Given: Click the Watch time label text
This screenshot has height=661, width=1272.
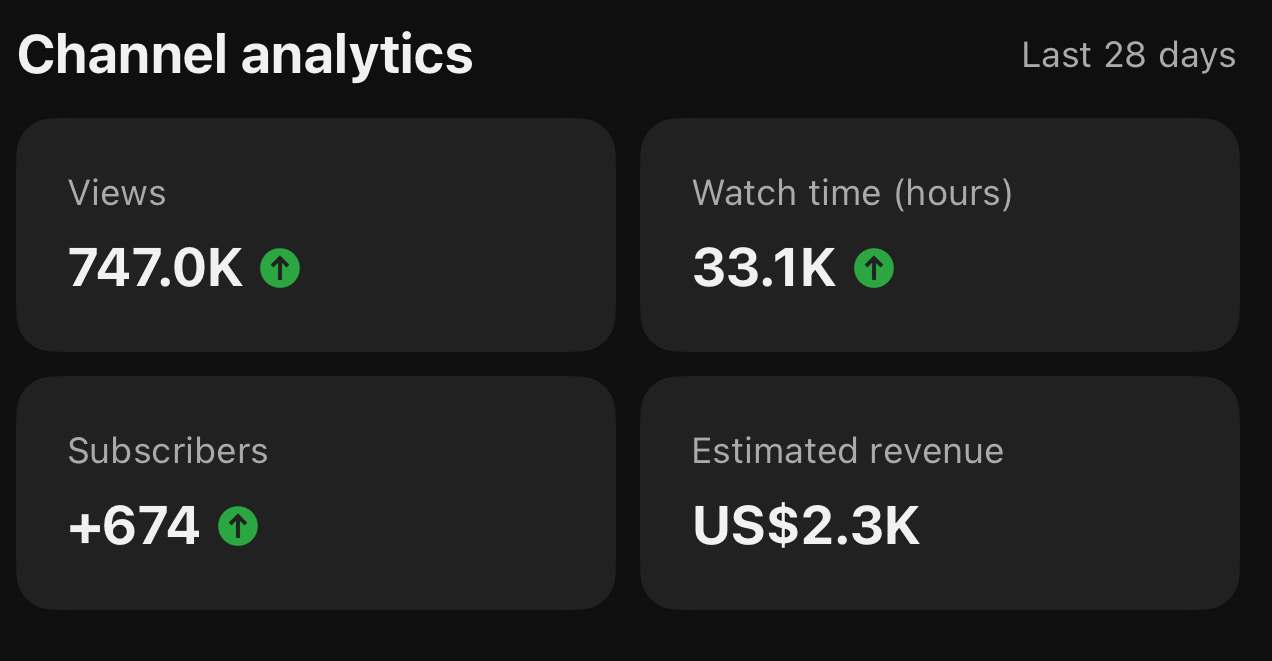Looking at the screenshot, I should click(x=788, y=192).
